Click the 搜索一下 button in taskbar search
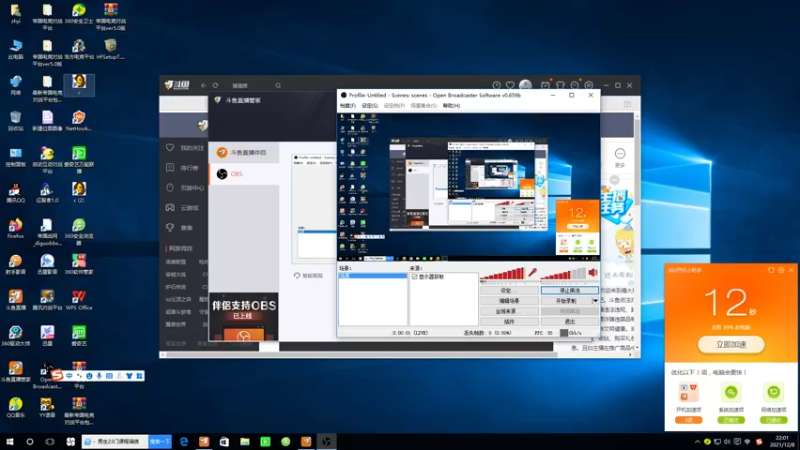 coord(160,441)
